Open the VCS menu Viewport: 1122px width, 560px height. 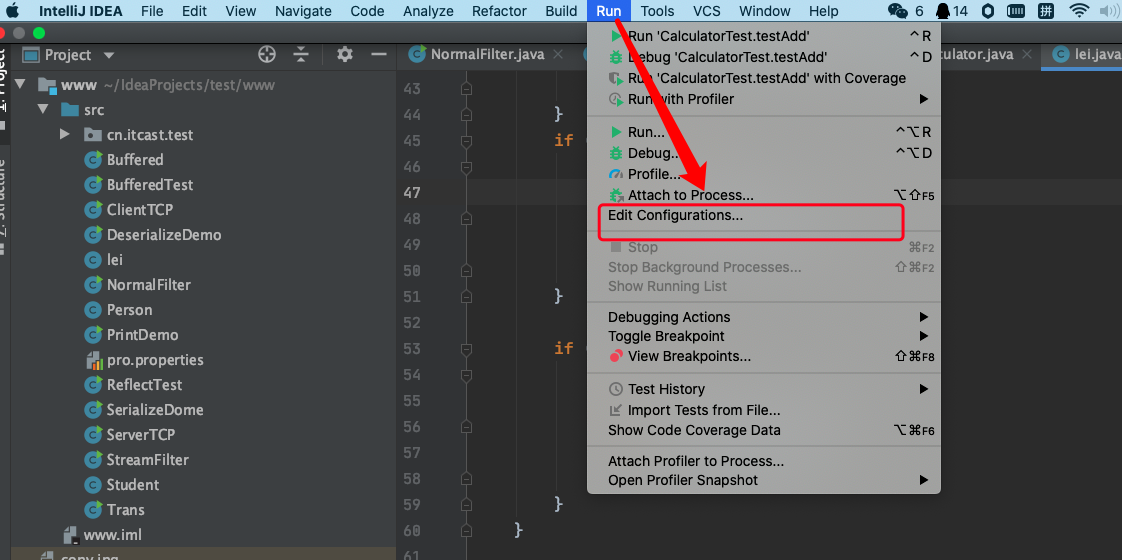(706, 11)
